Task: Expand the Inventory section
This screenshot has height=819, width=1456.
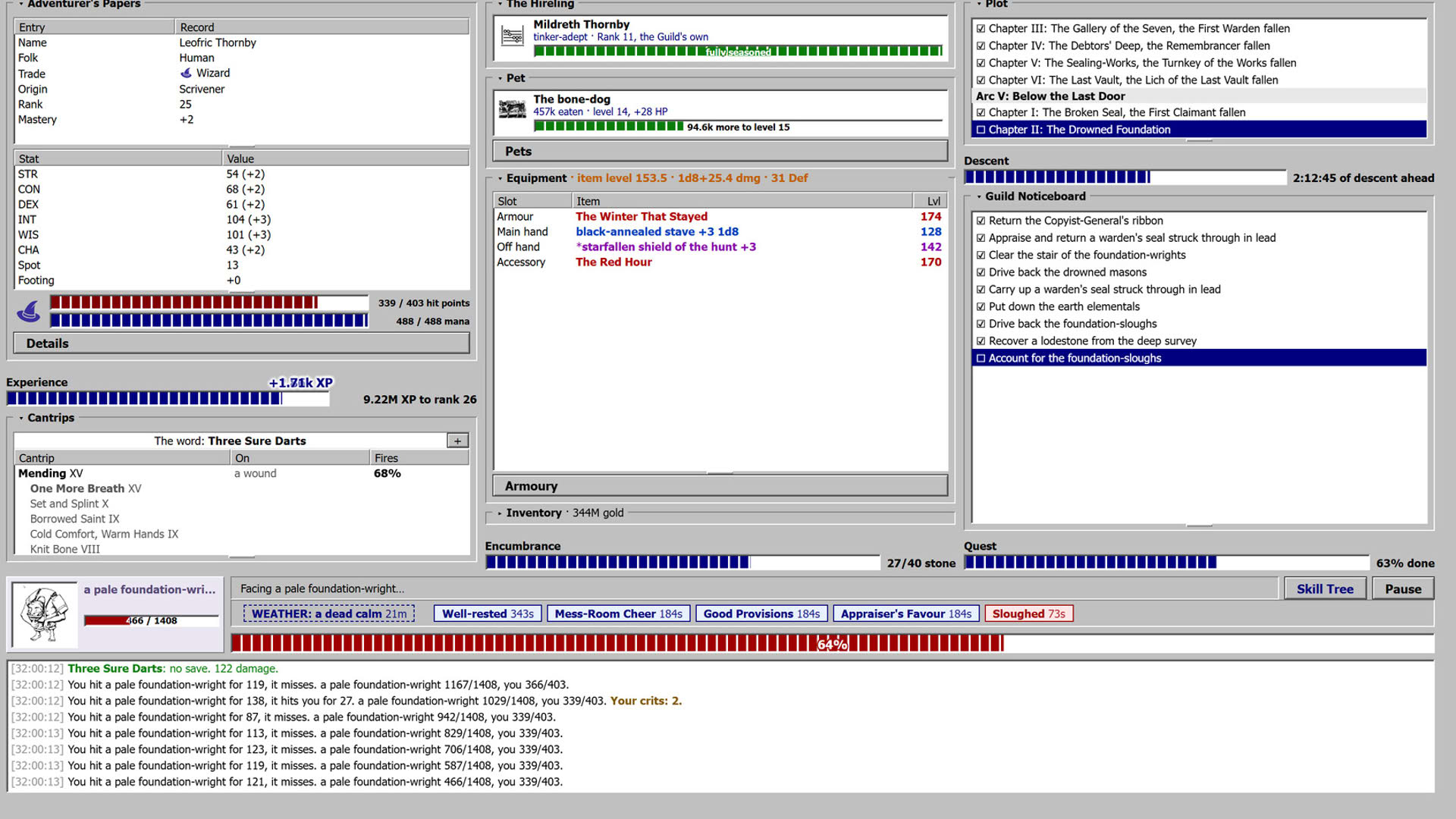Action: (500, 513)
